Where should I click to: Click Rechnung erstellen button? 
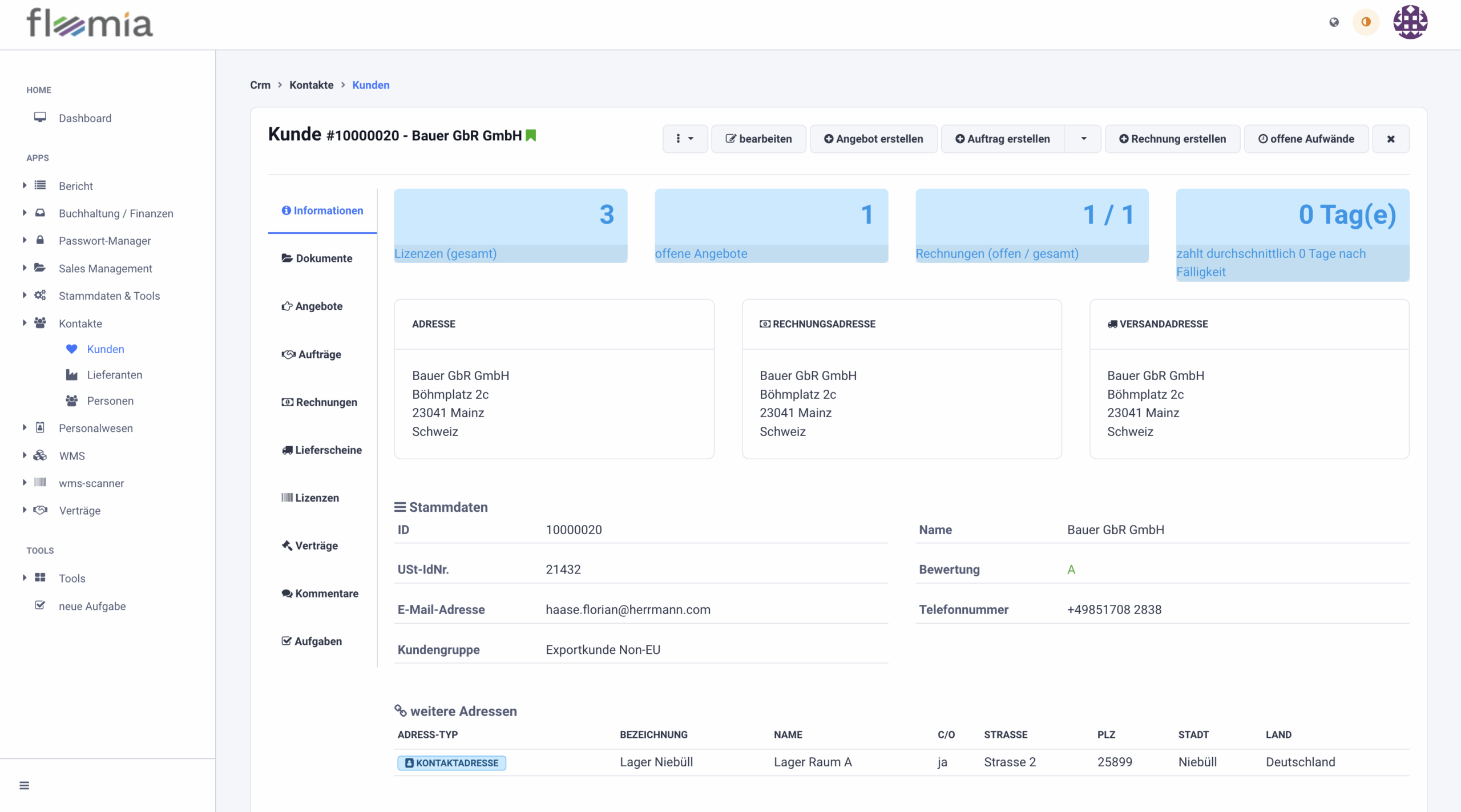point(1172,139)
